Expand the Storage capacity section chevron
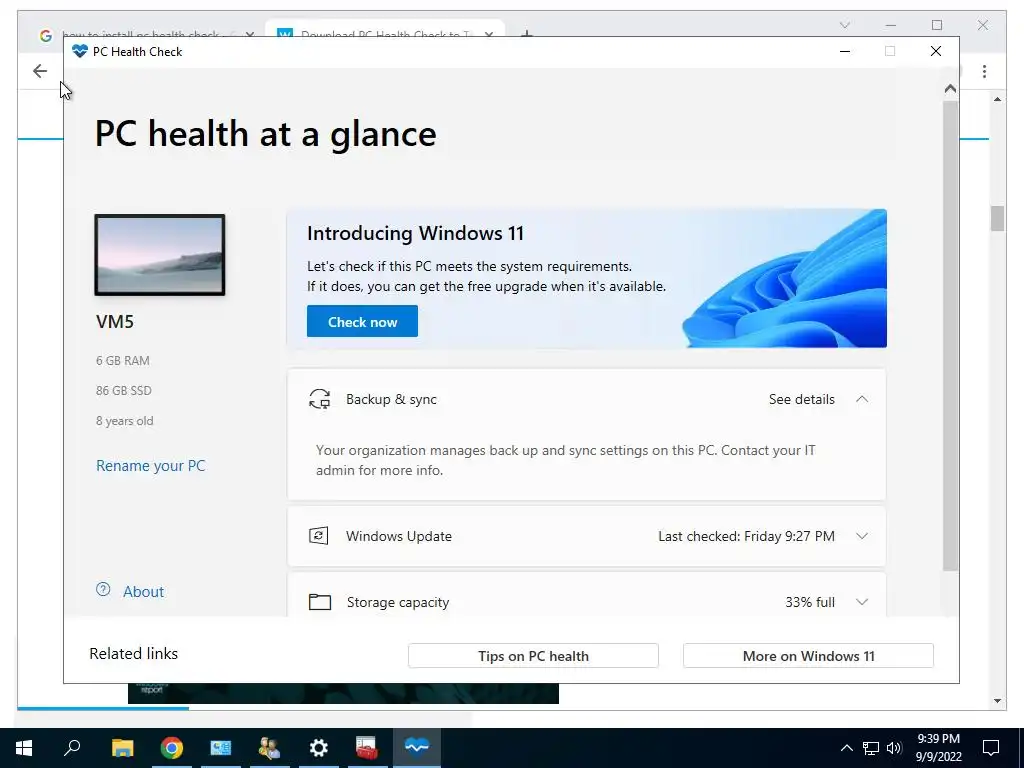 [x=861, y=602]
